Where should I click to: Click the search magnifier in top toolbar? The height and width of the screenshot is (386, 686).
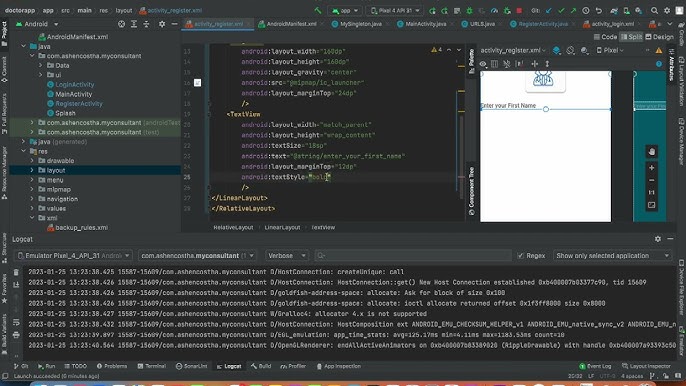click(654, 11)
